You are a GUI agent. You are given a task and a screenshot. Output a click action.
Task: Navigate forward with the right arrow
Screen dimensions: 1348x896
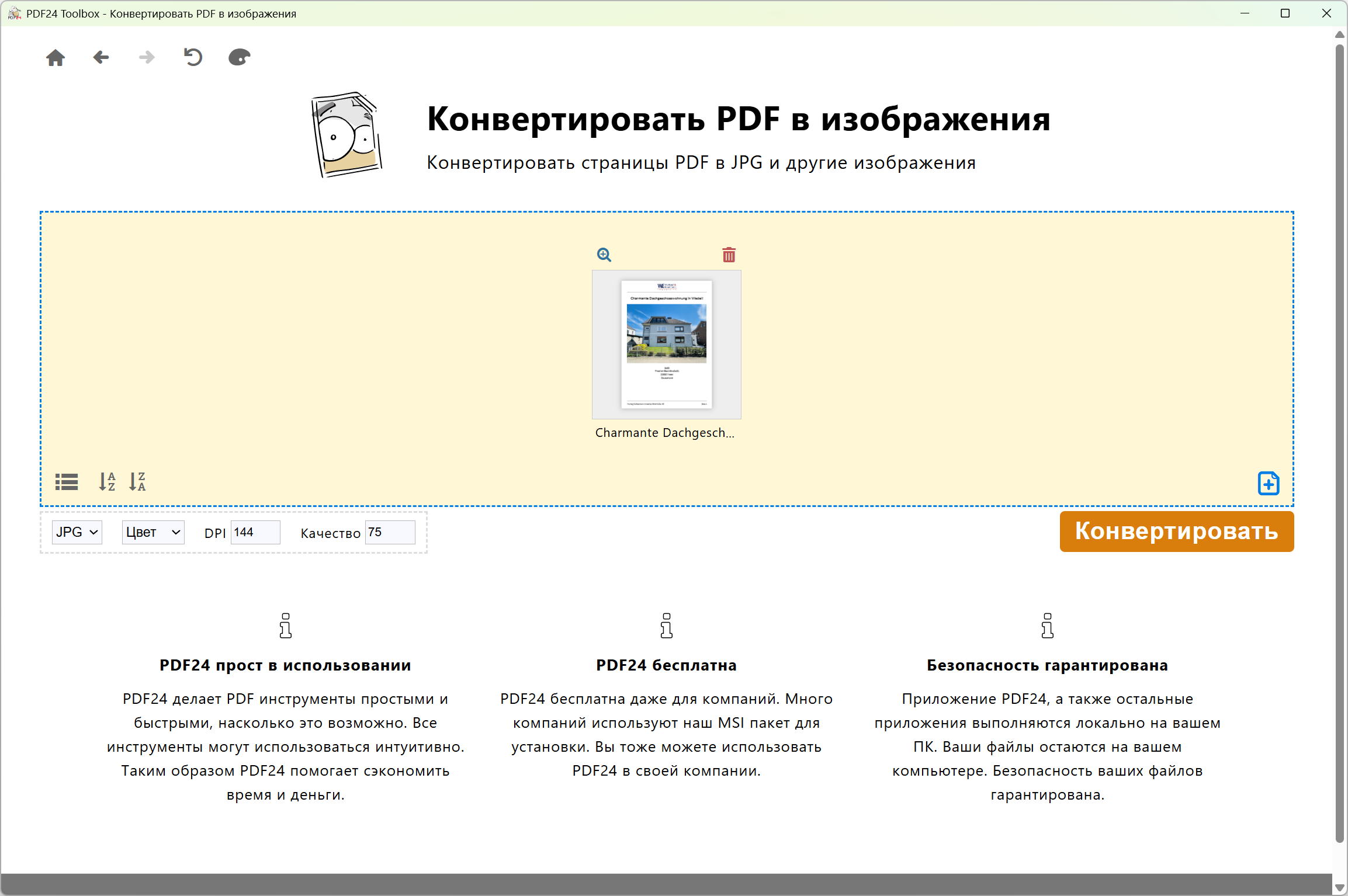[x=147, y=57]
